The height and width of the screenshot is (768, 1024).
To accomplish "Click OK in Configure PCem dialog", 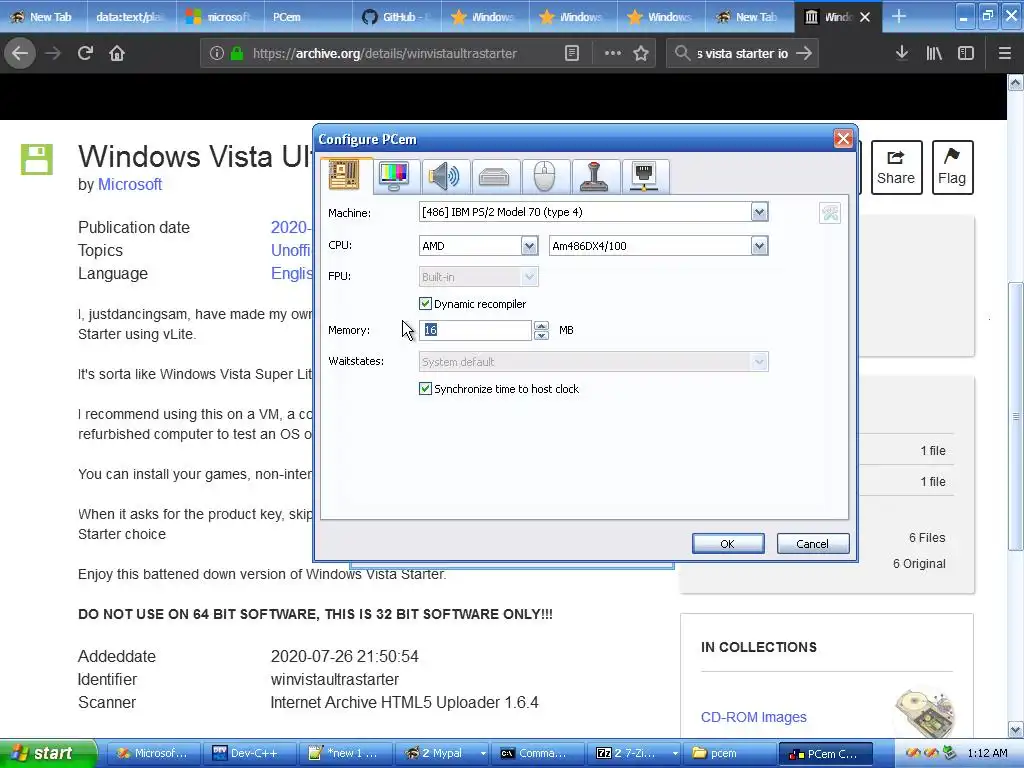I will click(x=728, y=543).
